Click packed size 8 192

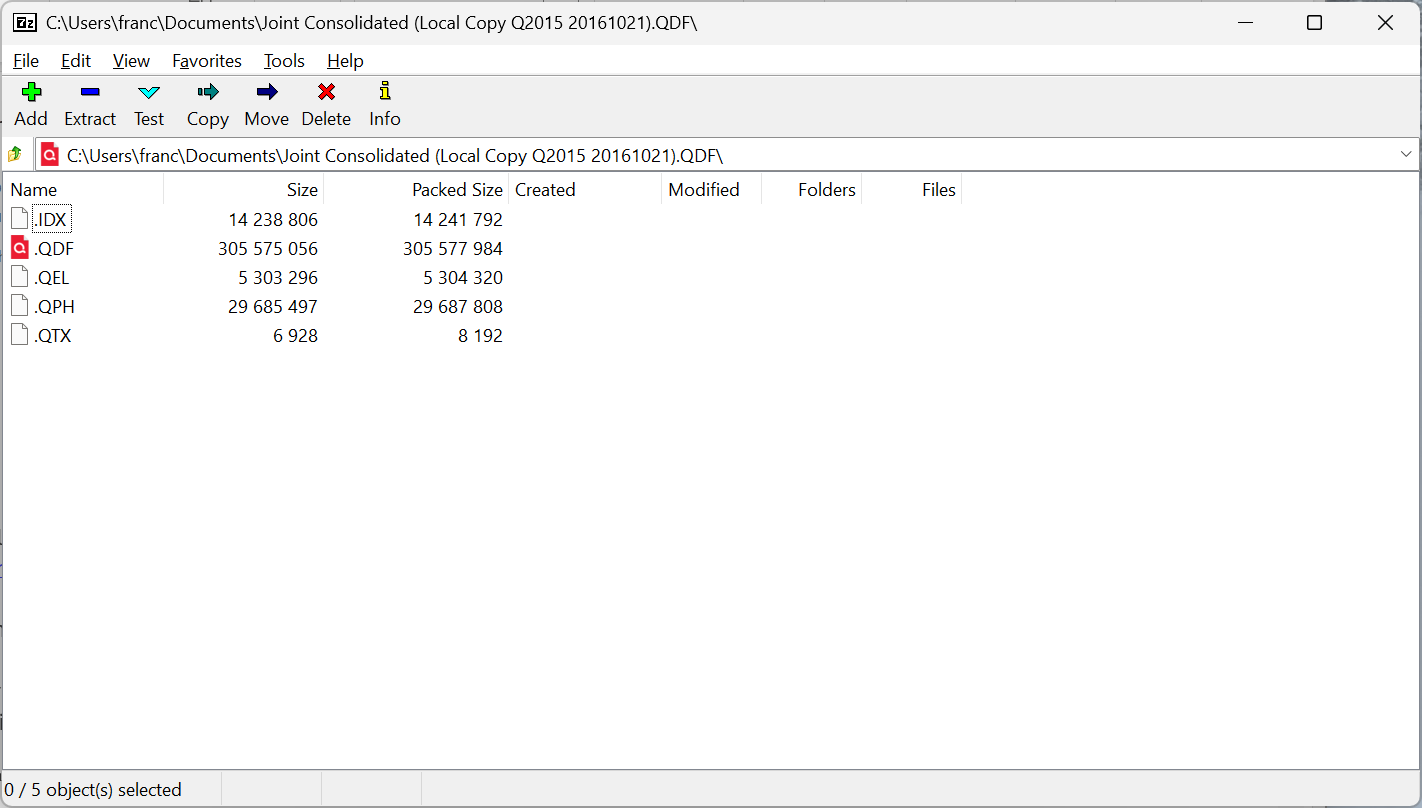click(x=480, y=335)
